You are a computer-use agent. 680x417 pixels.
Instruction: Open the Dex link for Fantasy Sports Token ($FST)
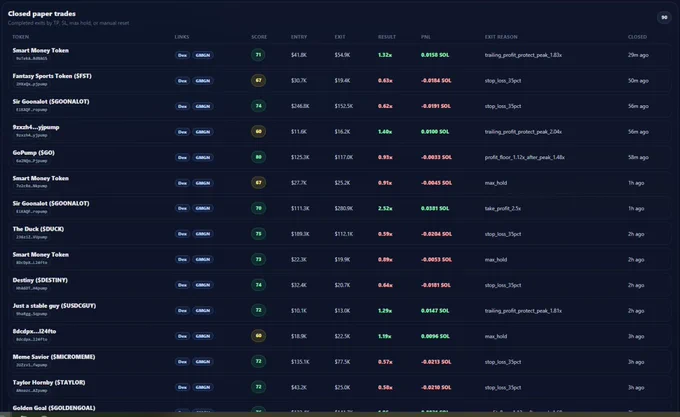[182, 81]
